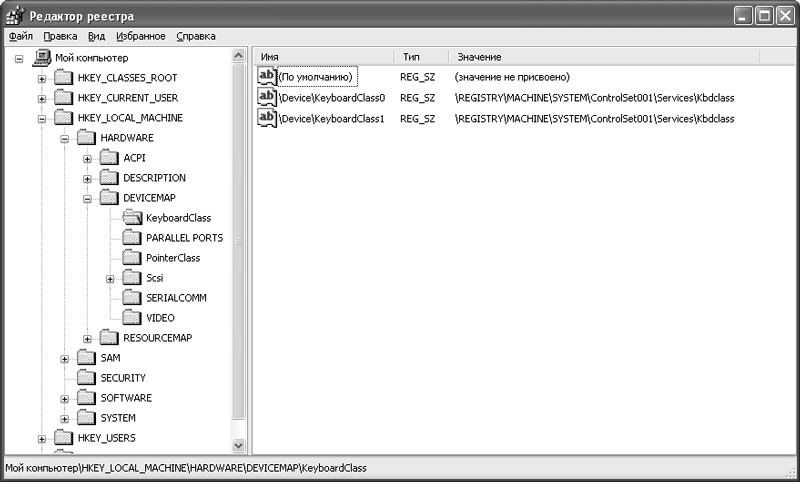
Task: Open the Правка menu
Action: [x=60, y=36]
